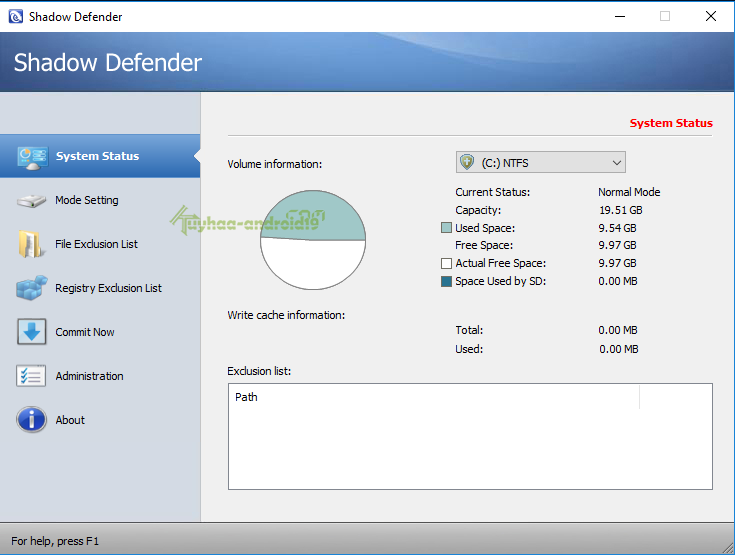This screenshot has height=555, width=735.
Task: Click the Write cache information label
Action: tap(286, 315)
